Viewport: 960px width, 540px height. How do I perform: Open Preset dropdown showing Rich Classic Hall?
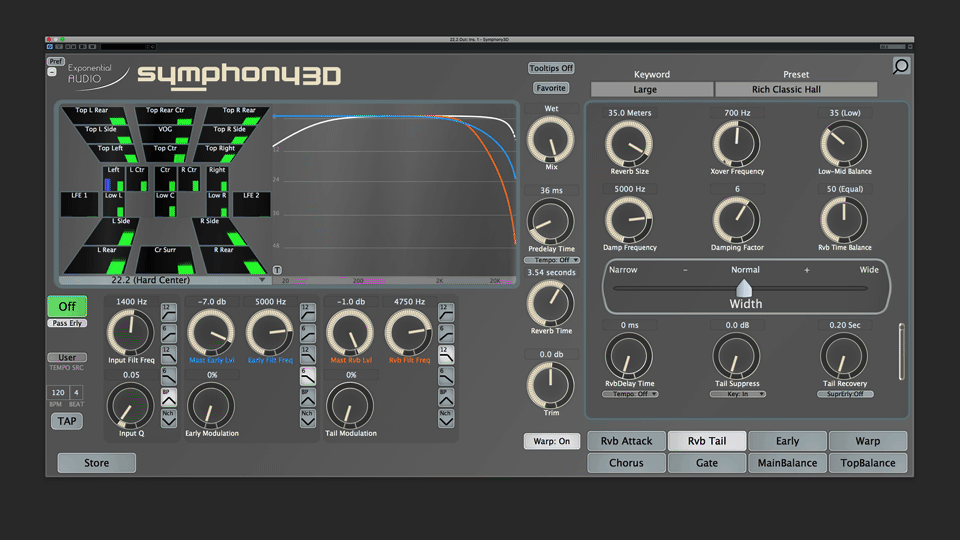point(796,89)
